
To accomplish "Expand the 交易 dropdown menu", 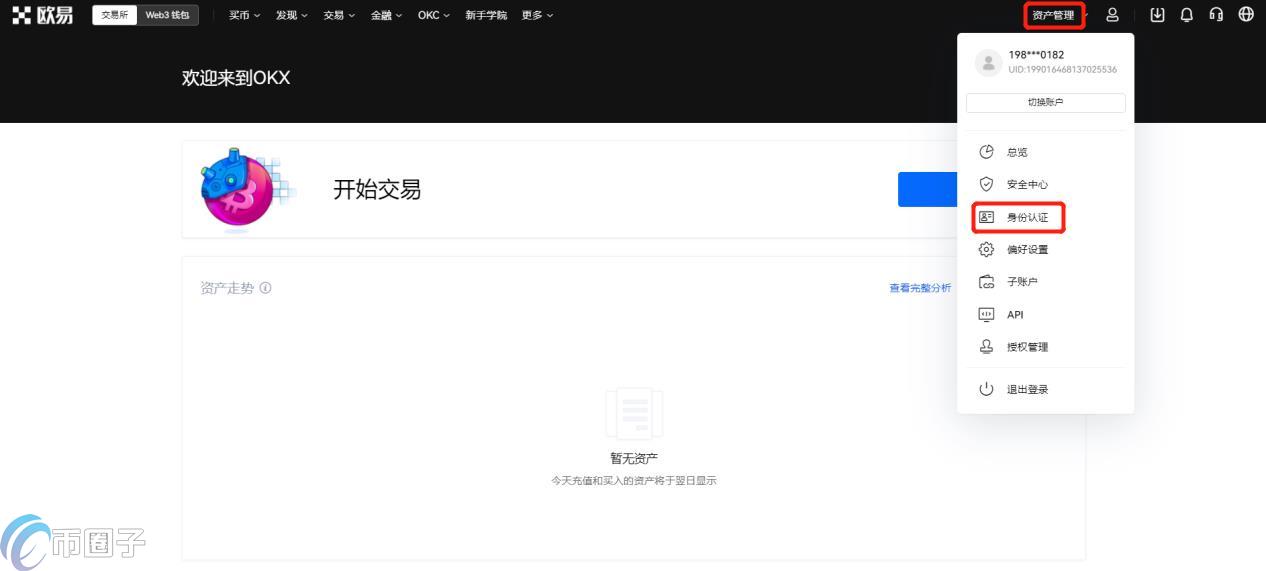I will (339, 15).
